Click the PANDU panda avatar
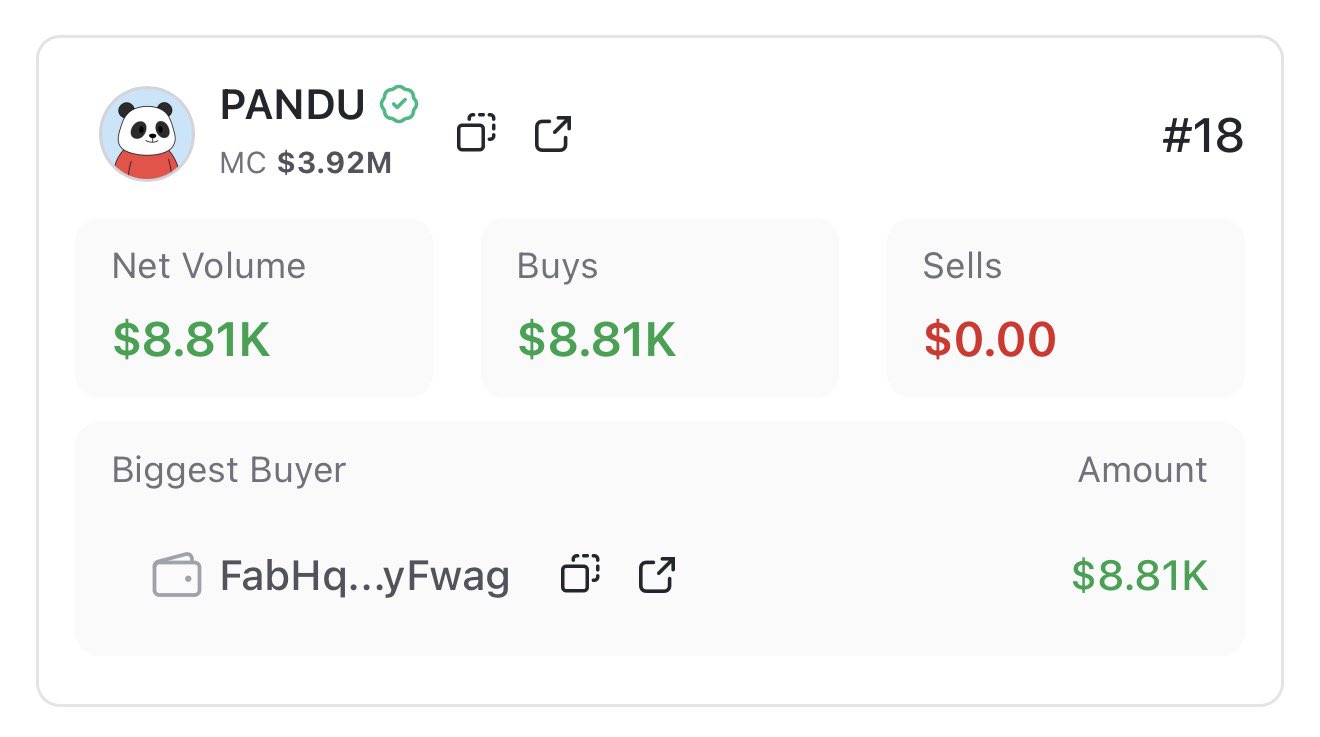Image resolution: width=1320 pixels, height=737 pixels. tap(147, 134)
